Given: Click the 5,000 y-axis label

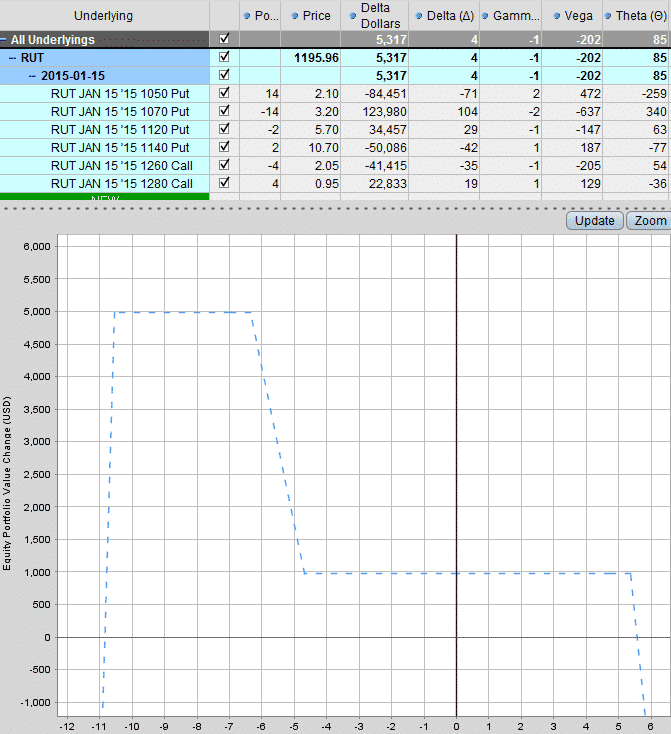Looking at the screenshot, I should (x=37, y=311).
